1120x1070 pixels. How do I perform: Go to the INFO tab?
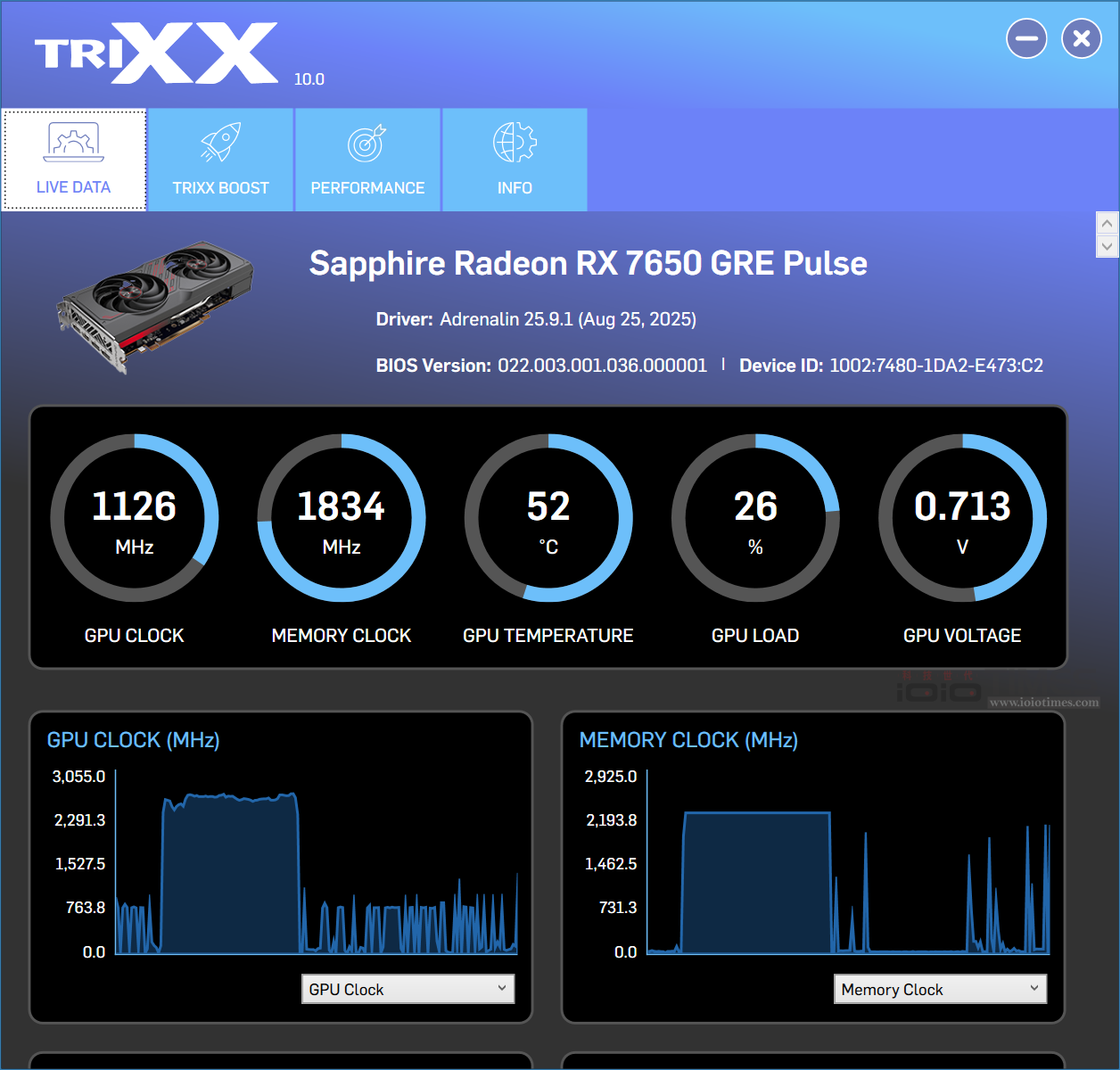[x=515, y=160]
